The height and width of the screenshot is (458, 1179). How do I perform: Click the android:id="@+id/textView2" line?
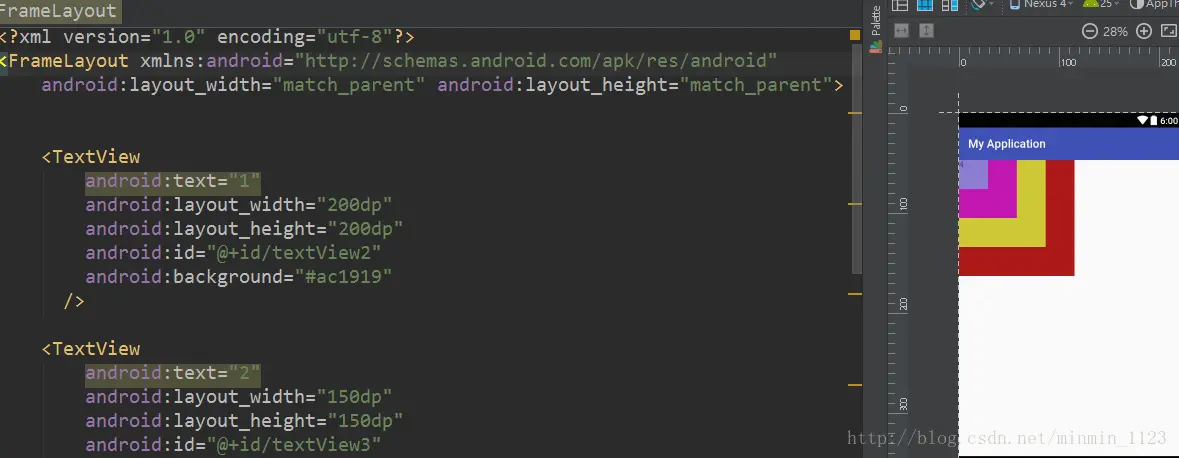click(x=233, y=253)
